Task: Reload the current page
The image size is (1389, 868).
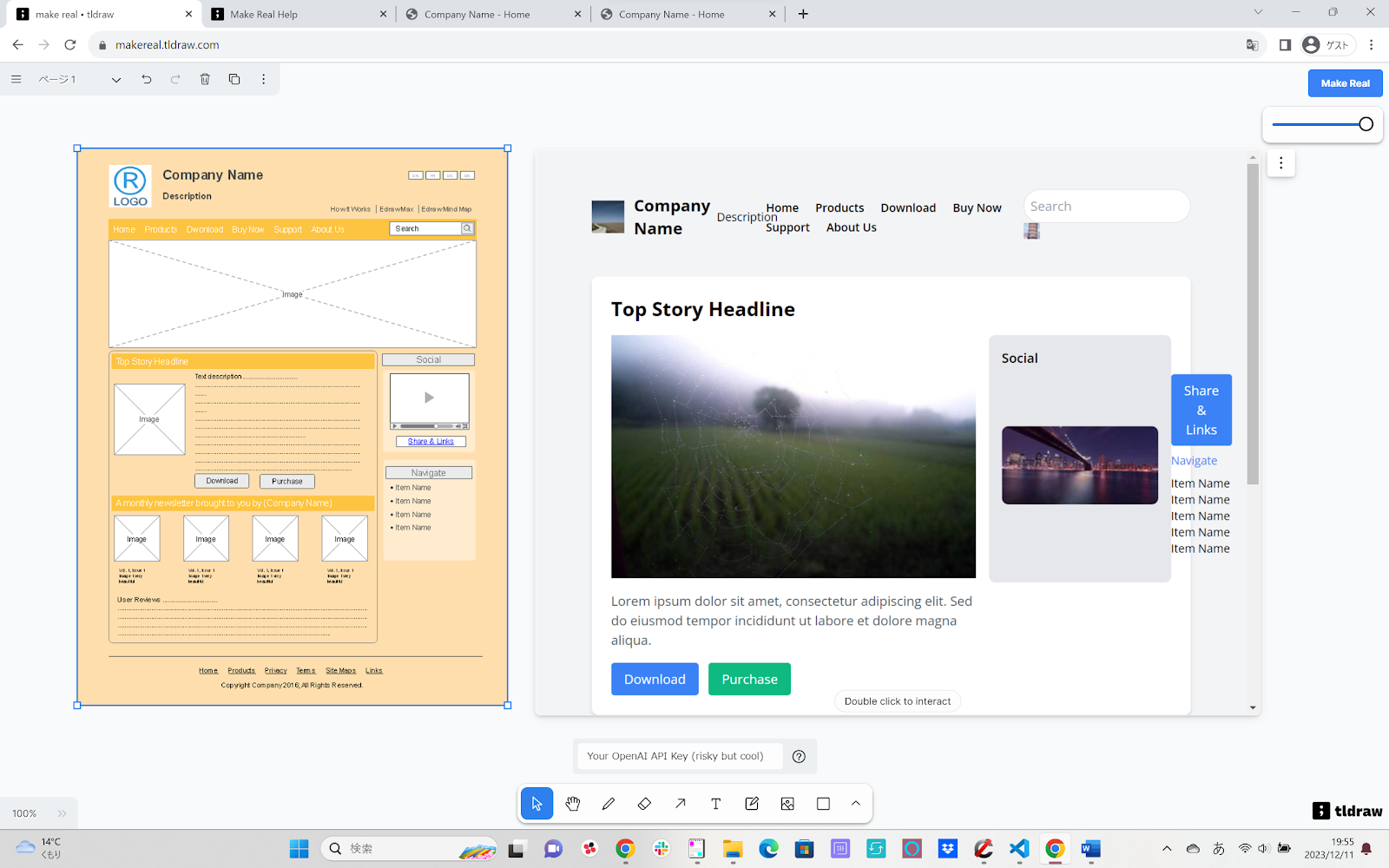Action: 70,45
